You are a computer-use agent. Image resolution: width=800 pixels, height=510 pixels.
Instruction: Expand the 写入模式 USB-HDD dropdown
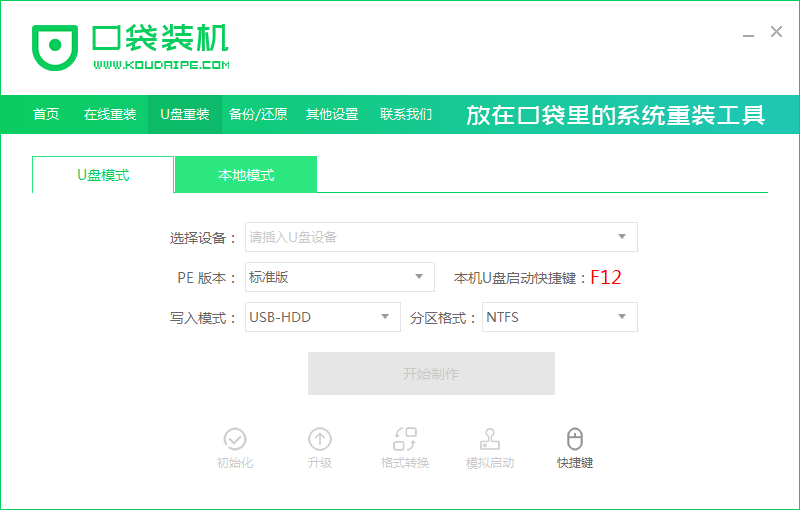[x=384, y=317]
